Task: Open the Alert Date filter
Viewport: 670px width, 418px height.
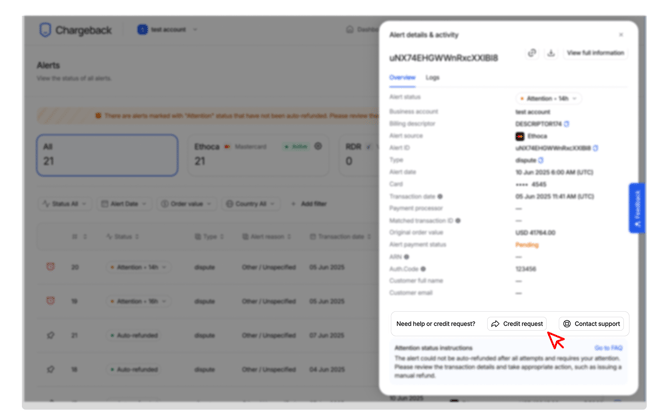Action: pos(123,204)
